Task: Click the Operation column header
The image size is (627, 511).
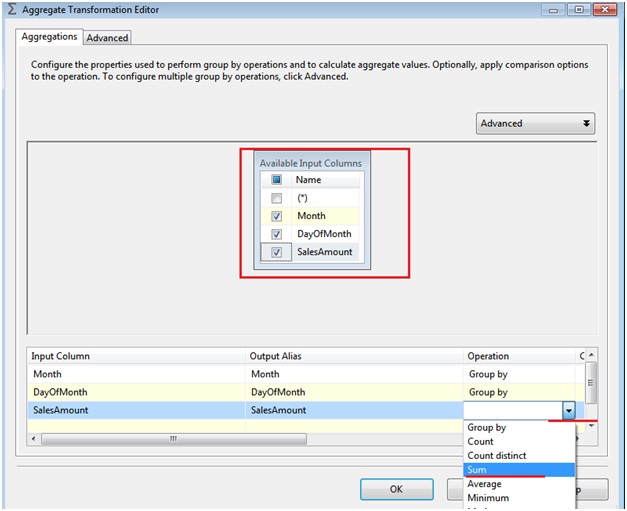Action: (519, 356)
